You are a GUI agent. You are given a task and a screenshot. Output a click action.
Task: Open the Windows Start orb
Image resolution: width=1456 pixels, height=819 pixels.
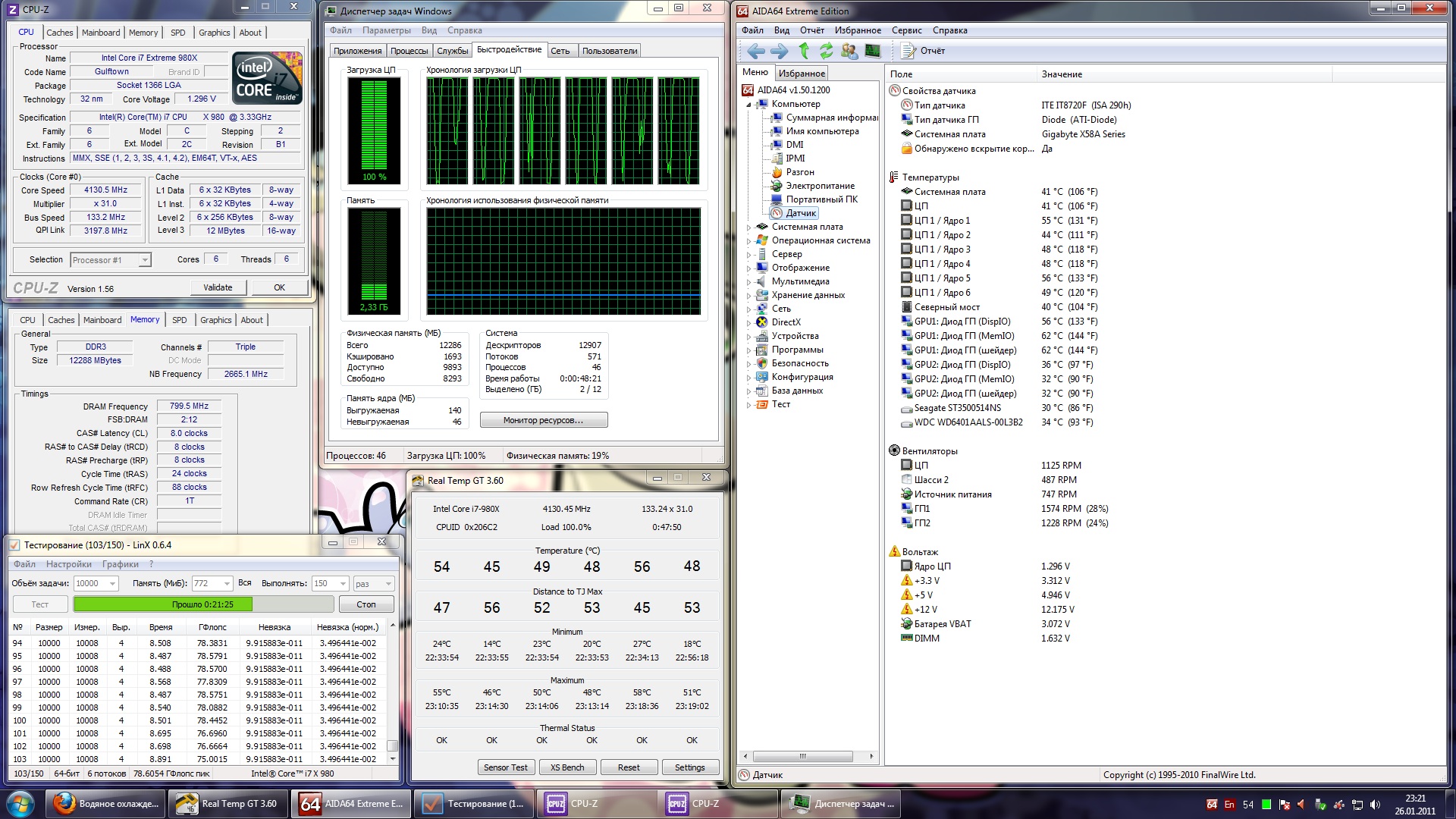click(20, 803)
